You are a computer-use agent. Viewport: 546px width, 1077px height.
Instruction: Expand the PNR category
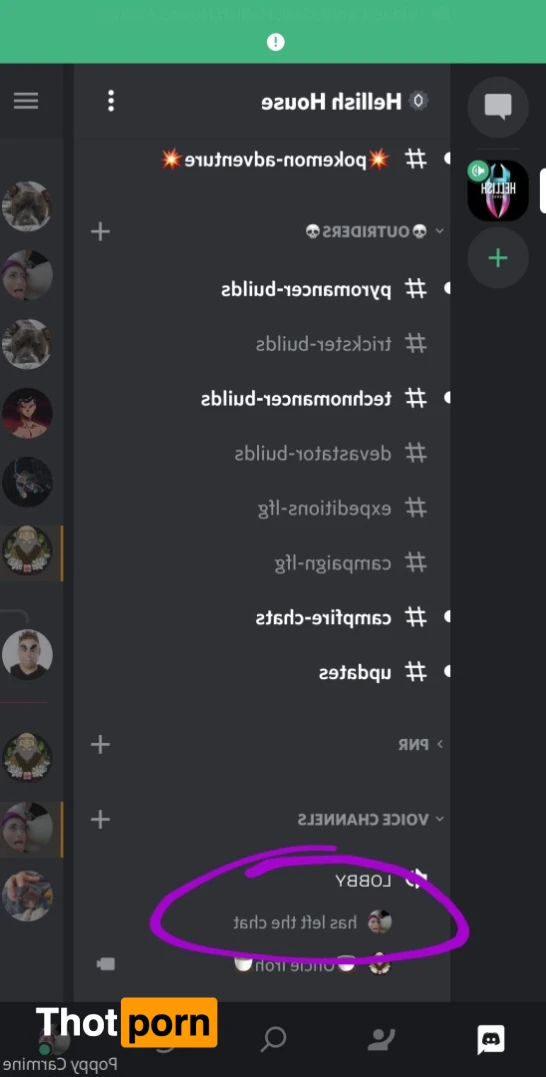pyautogui.click(x=420, y=744)
